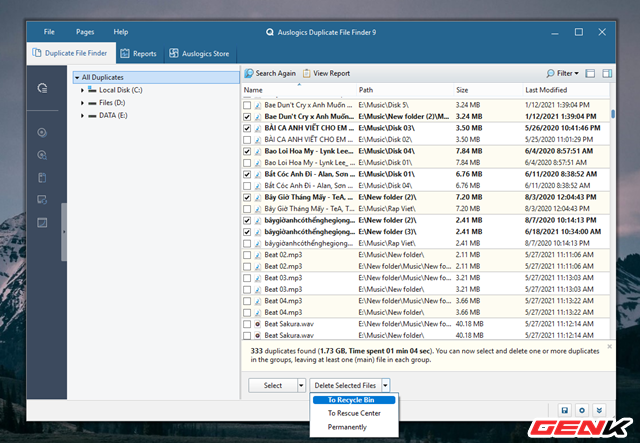Sort by Path column header

[x=405, y=90]
